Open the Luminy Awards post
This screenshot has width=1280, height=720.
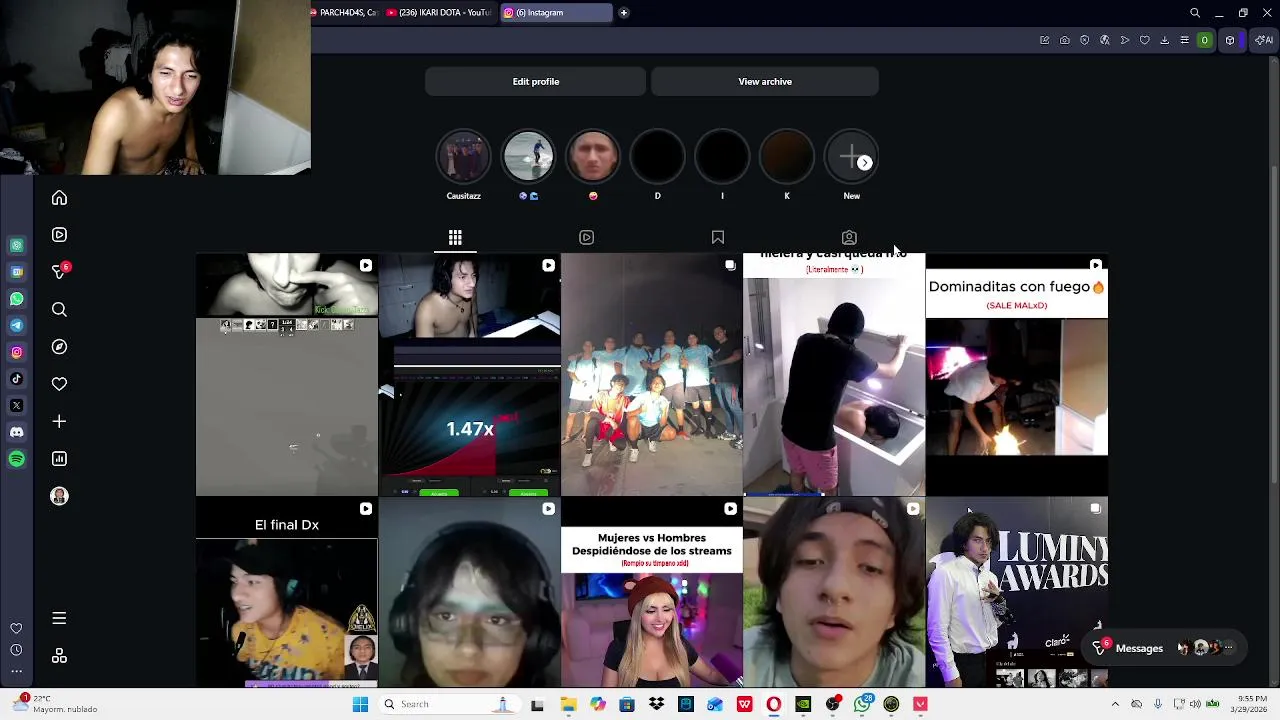pyautogui.click(x=1017, y=593)
